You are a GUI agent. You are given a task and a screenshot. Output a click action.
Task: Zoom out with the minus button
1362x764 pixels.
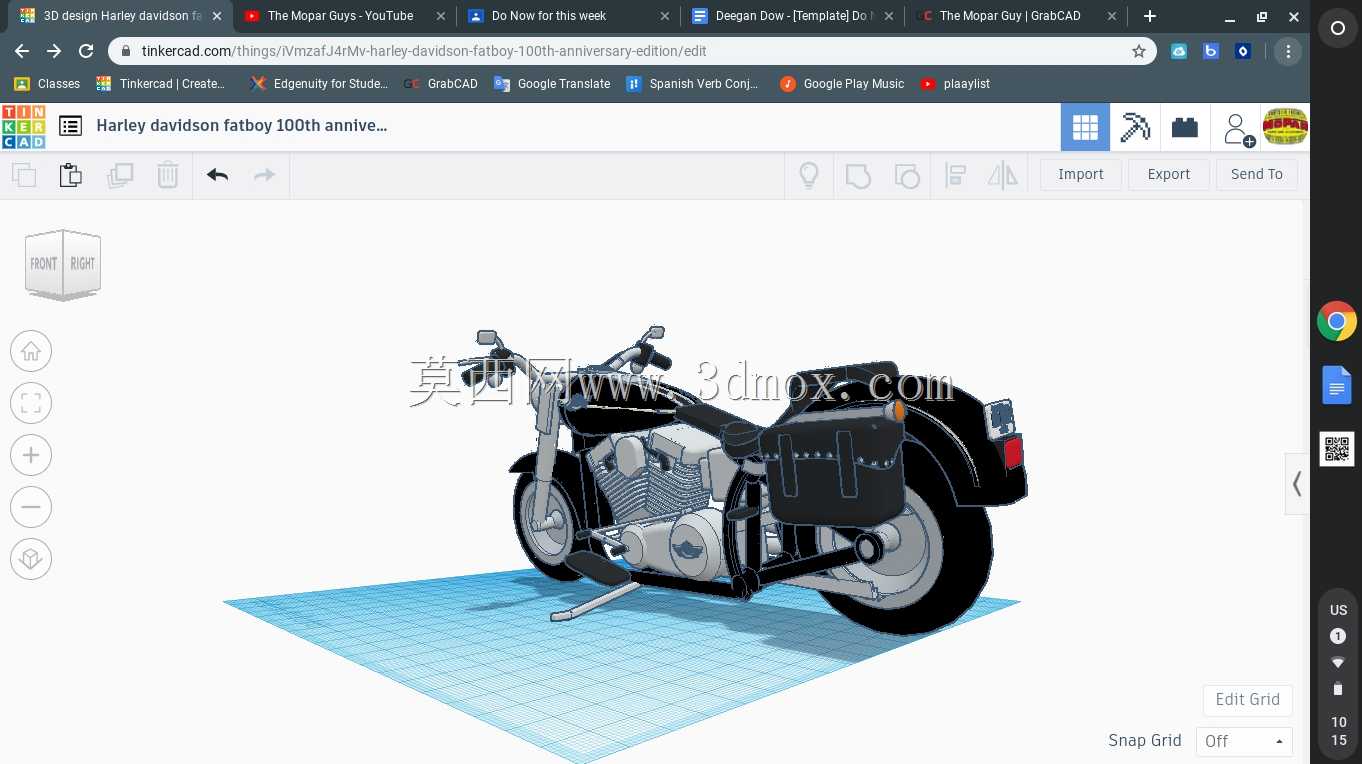(x=31, y=507)
